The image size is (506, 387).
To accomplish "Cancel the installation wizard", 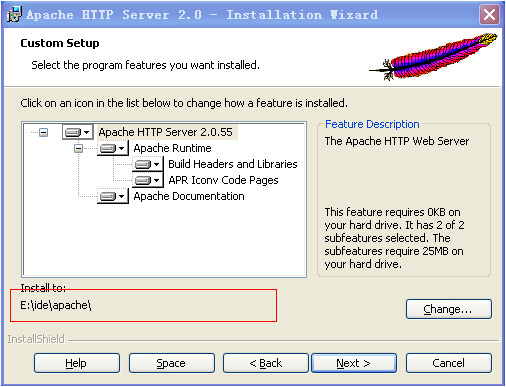I will click(449, 363).
